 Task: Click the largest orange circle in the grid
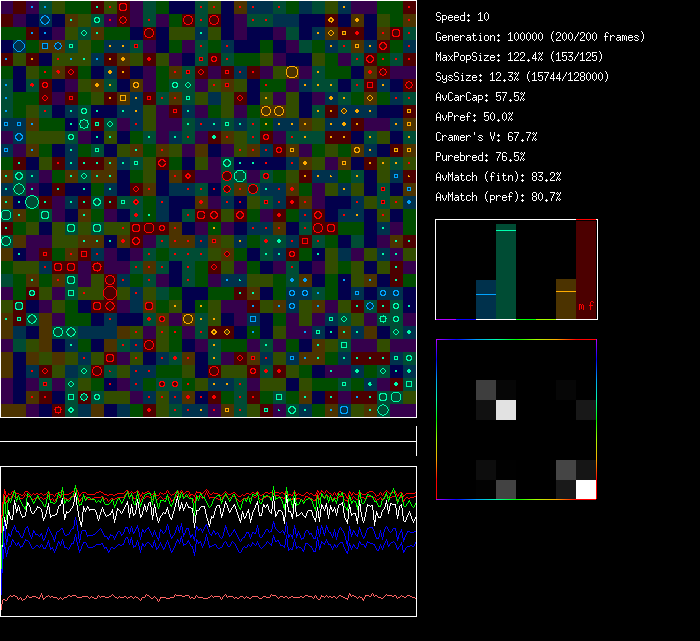[292, 72]
